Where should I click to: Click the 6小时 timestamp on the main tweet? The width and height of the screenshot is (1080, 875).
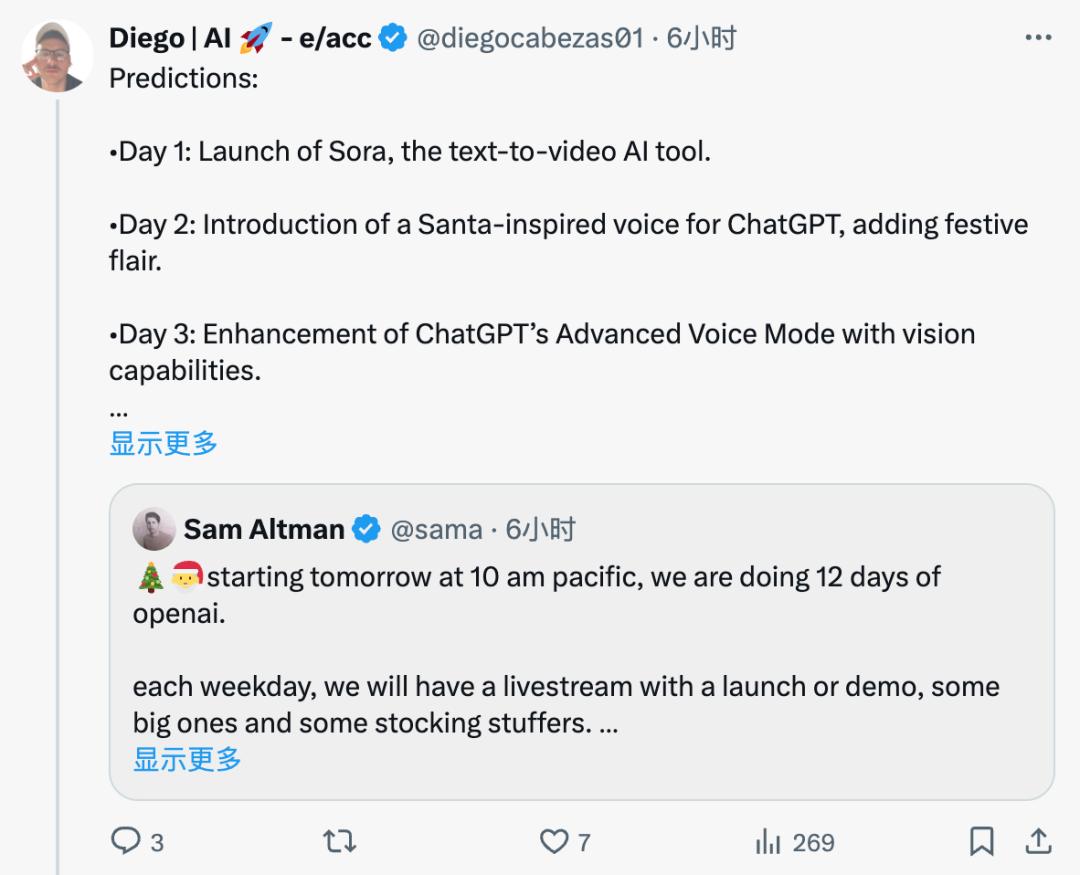pyautogui.click(x=700, y=38)
